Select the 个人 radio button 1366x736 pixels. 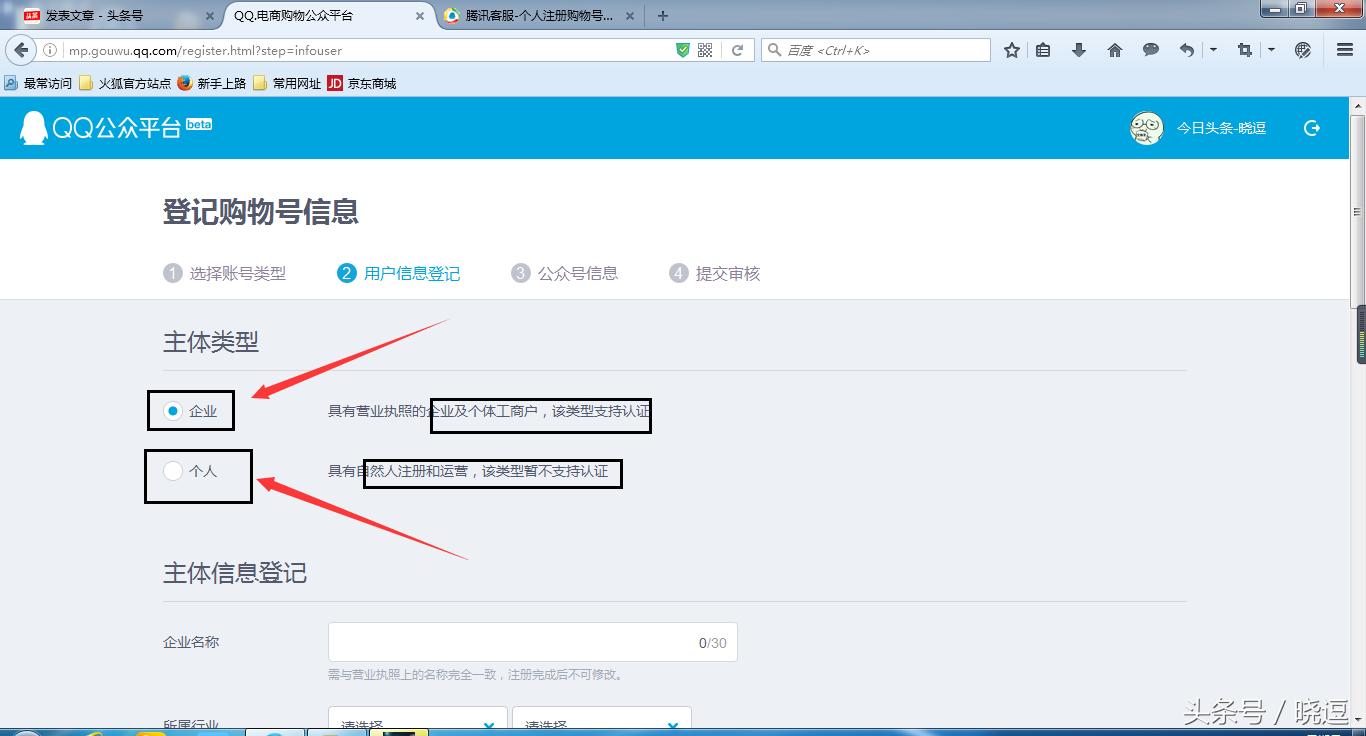coord(172,471)
